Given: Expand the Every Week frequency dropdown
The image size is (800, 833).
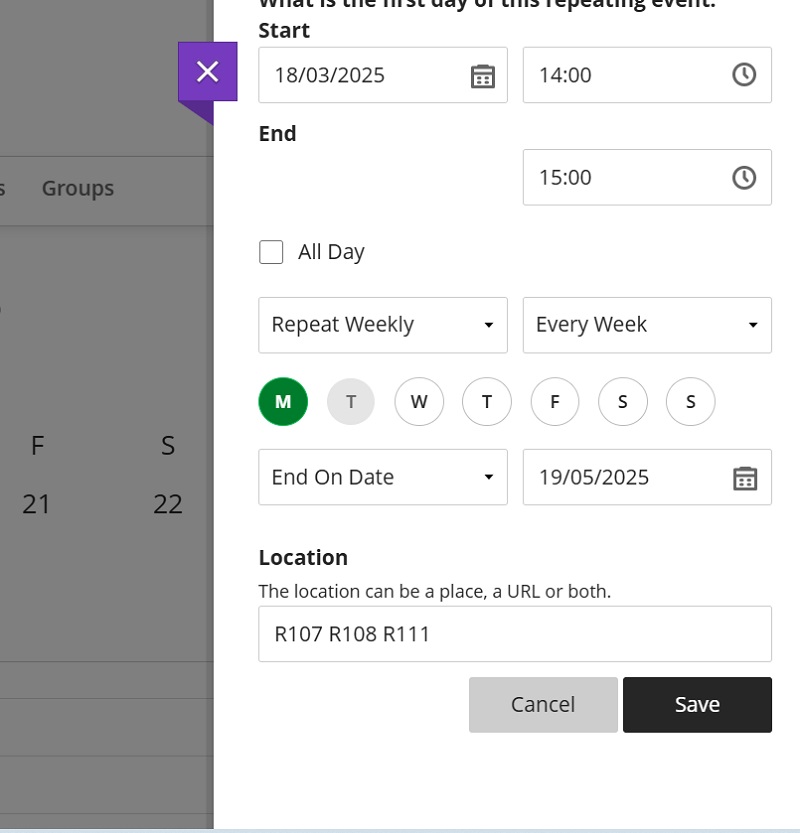Looking at the screenshot, I should (x=646, y=325).
